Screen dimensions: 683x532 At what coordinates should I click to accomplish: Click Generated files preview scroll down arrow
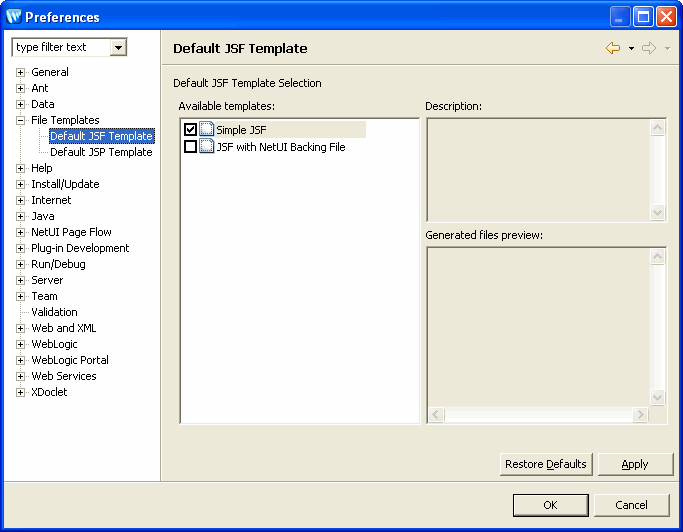click(657, 397)
